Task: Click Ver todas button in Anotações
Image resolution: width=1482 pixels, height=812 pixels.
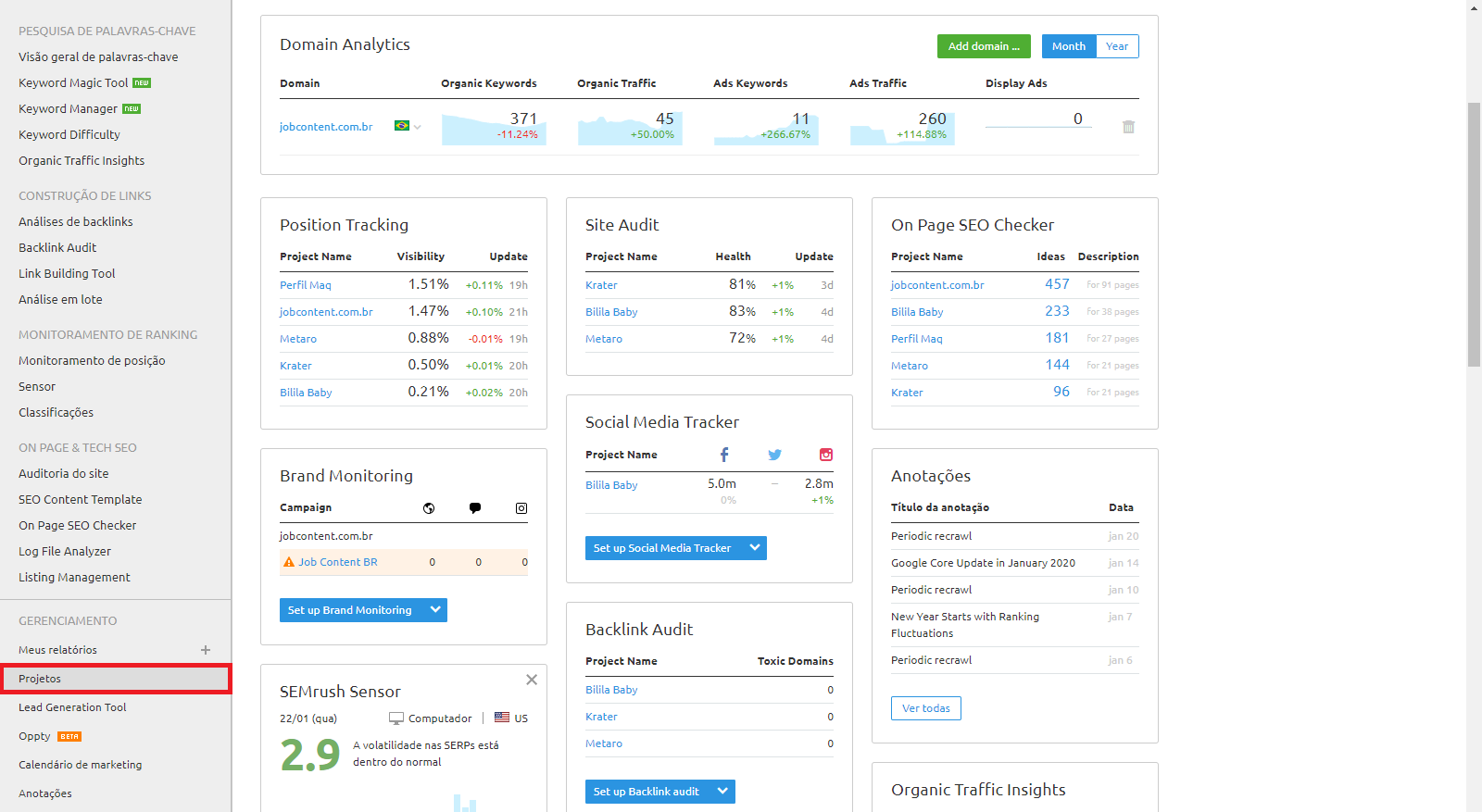Action: pyautogui.click(x=926, y=708)
